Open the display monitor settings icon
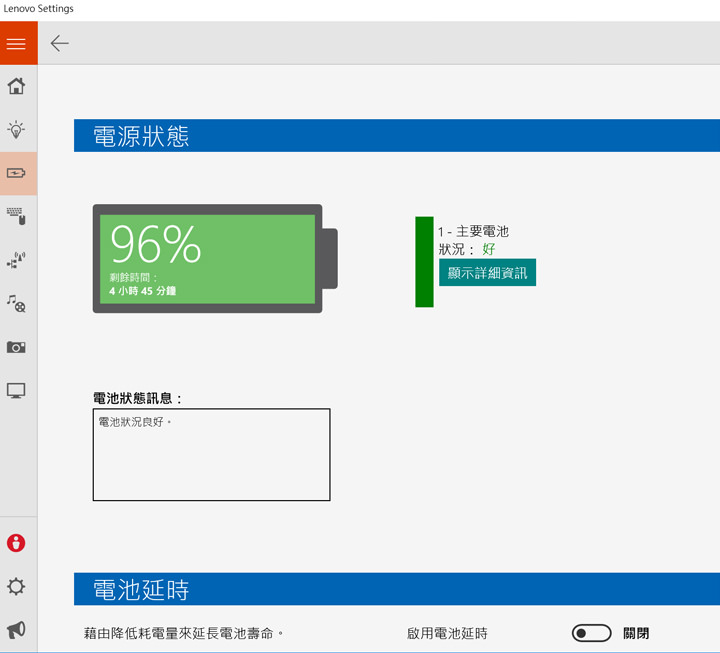The image size is (720, 653). (x=17, y=390)
